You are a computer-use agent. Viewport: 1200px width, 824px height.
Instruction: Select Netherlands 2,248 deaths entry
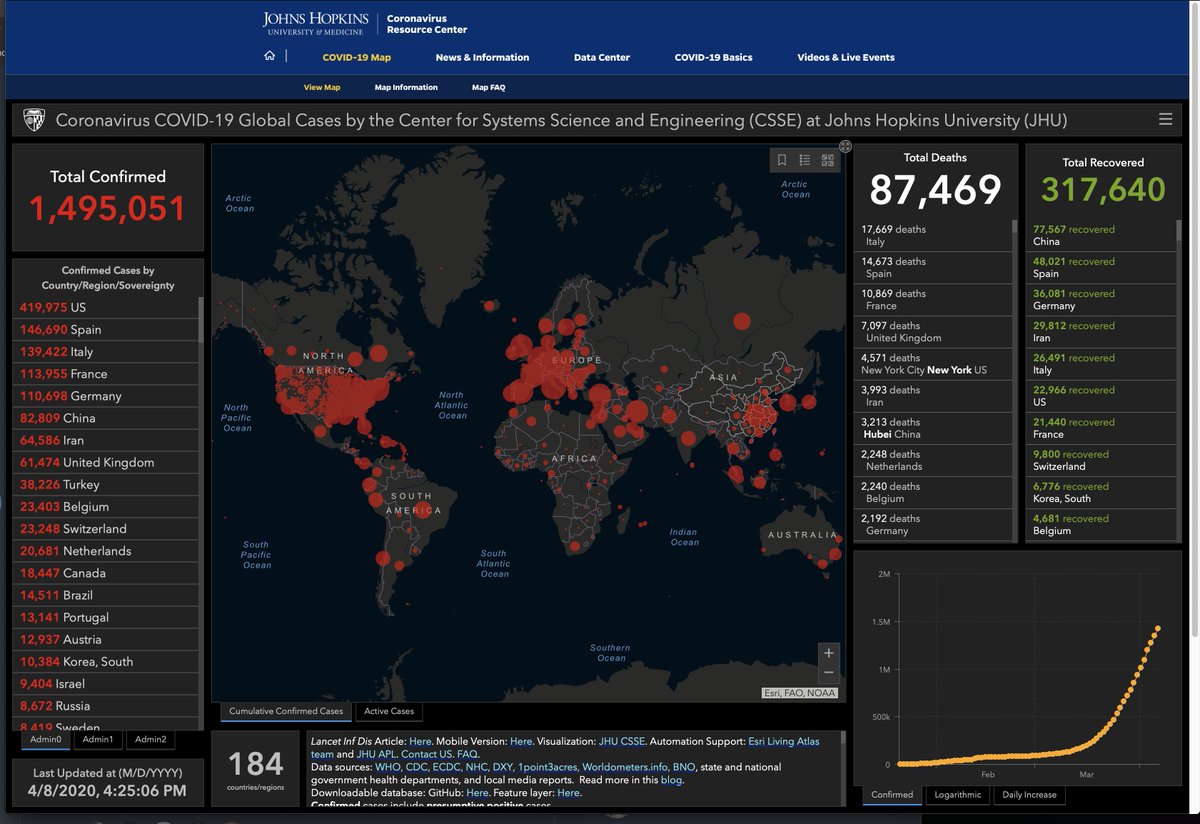(932, 460)
